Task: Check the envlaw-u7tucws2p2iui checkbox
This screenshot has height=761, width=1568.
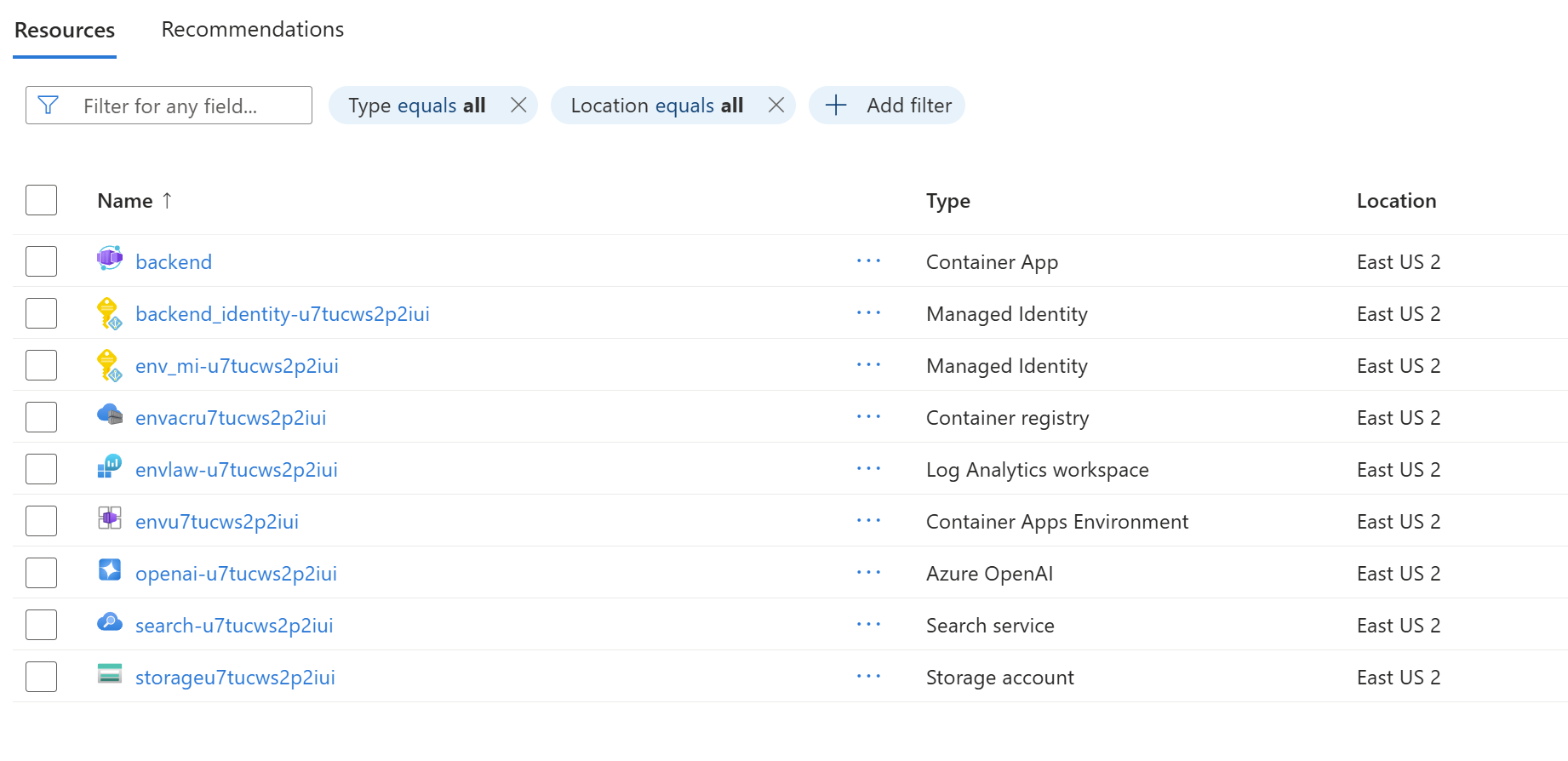Action: [41, 469]
